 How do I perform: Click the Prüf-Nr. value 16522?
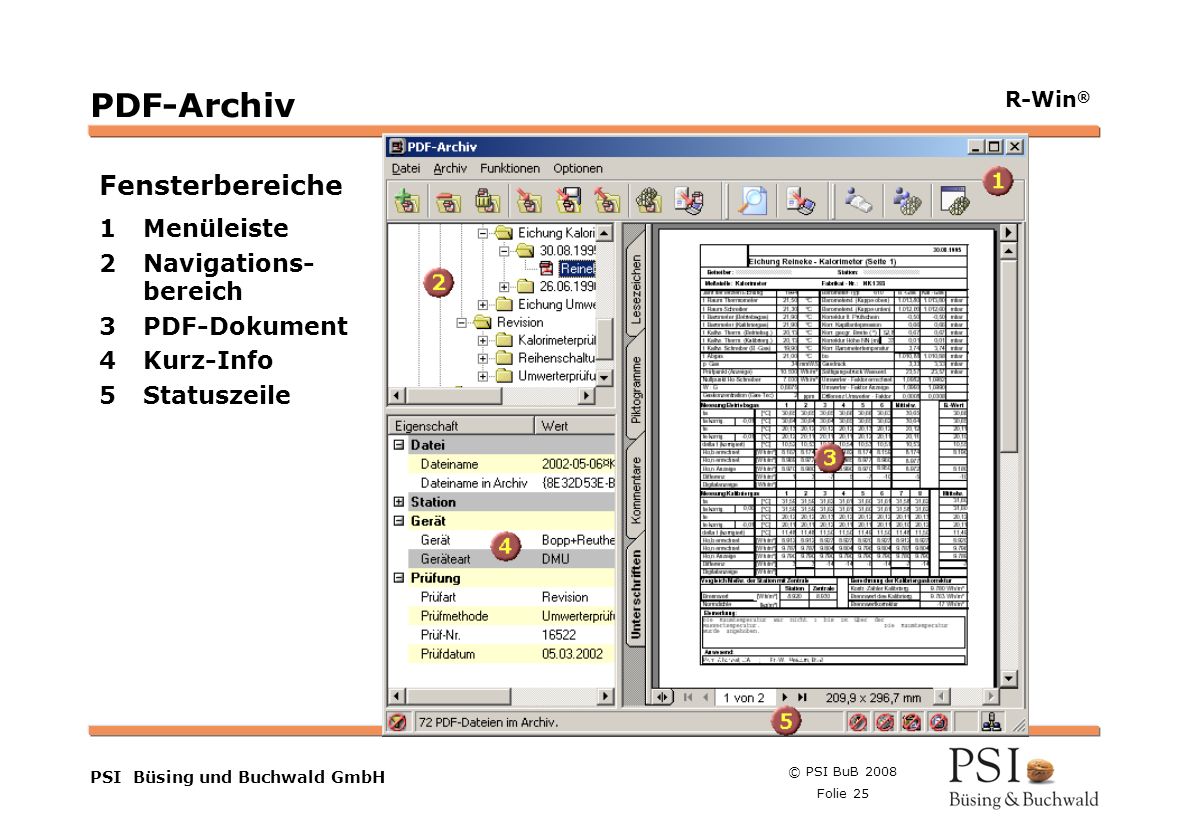tap(558, 635)
